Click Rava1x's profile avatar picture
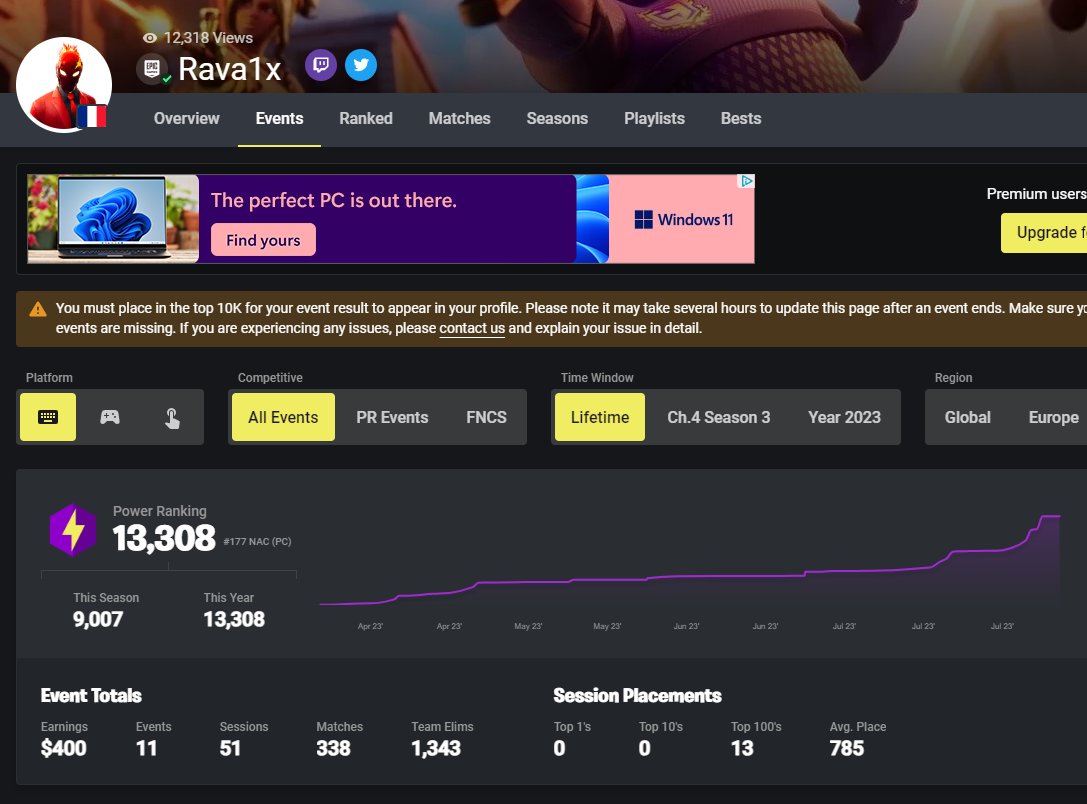 tap(64, 85)
